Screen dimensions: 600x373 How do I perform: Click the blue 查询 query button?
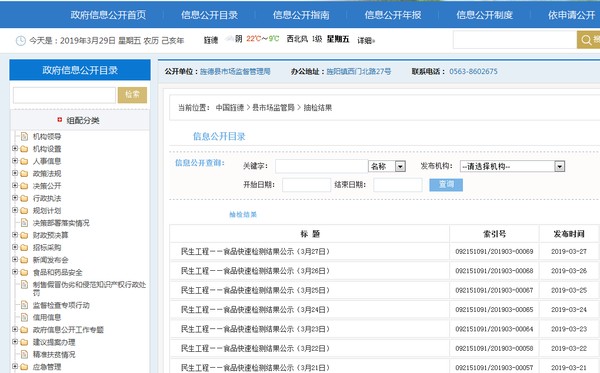pyautogui.click(x=446, y=185)
